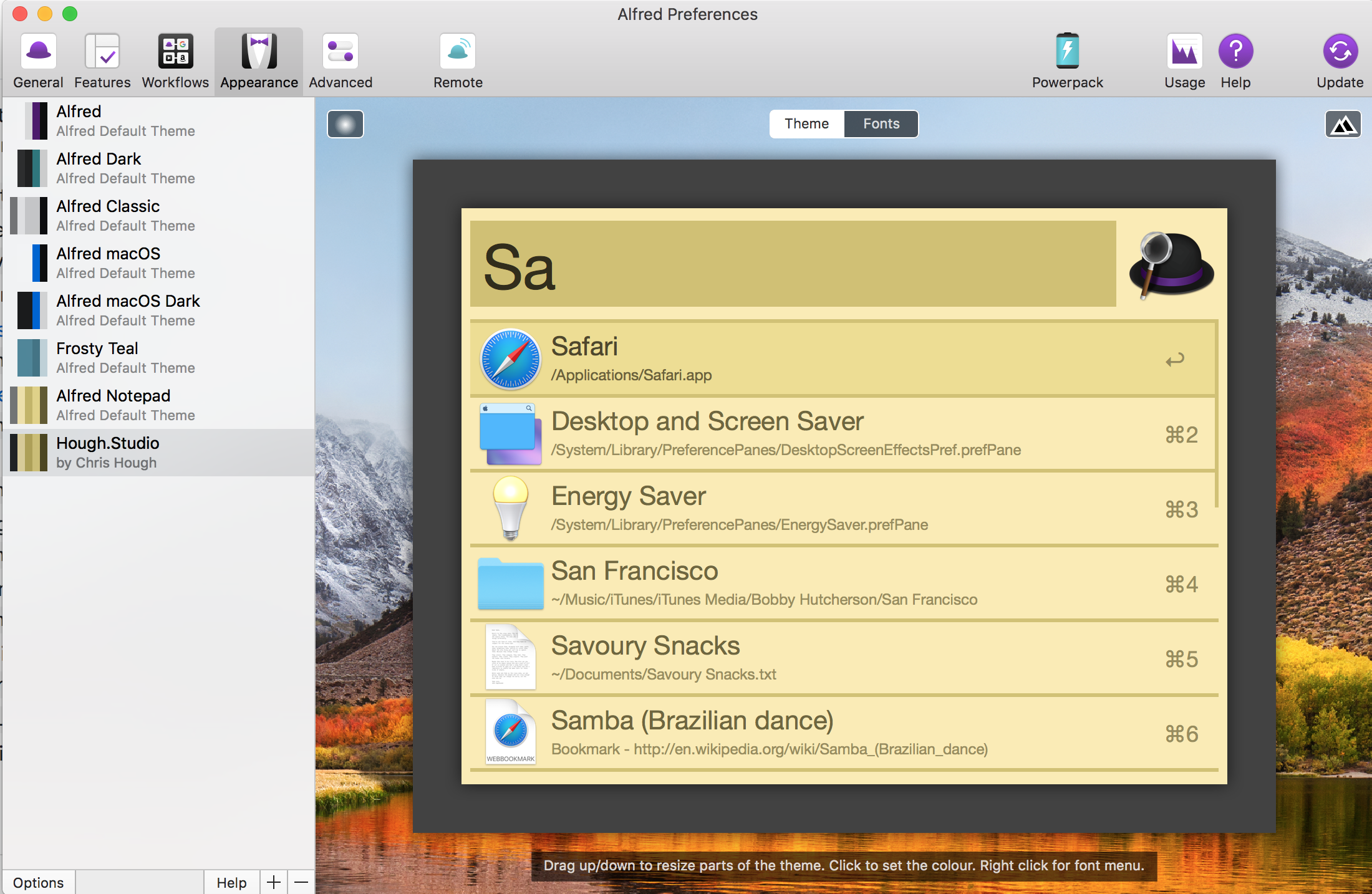Image resolution: width=1372 pixels, height=894 pixels.
Task: Click the sidebar Help button
Action: point(231,882)
